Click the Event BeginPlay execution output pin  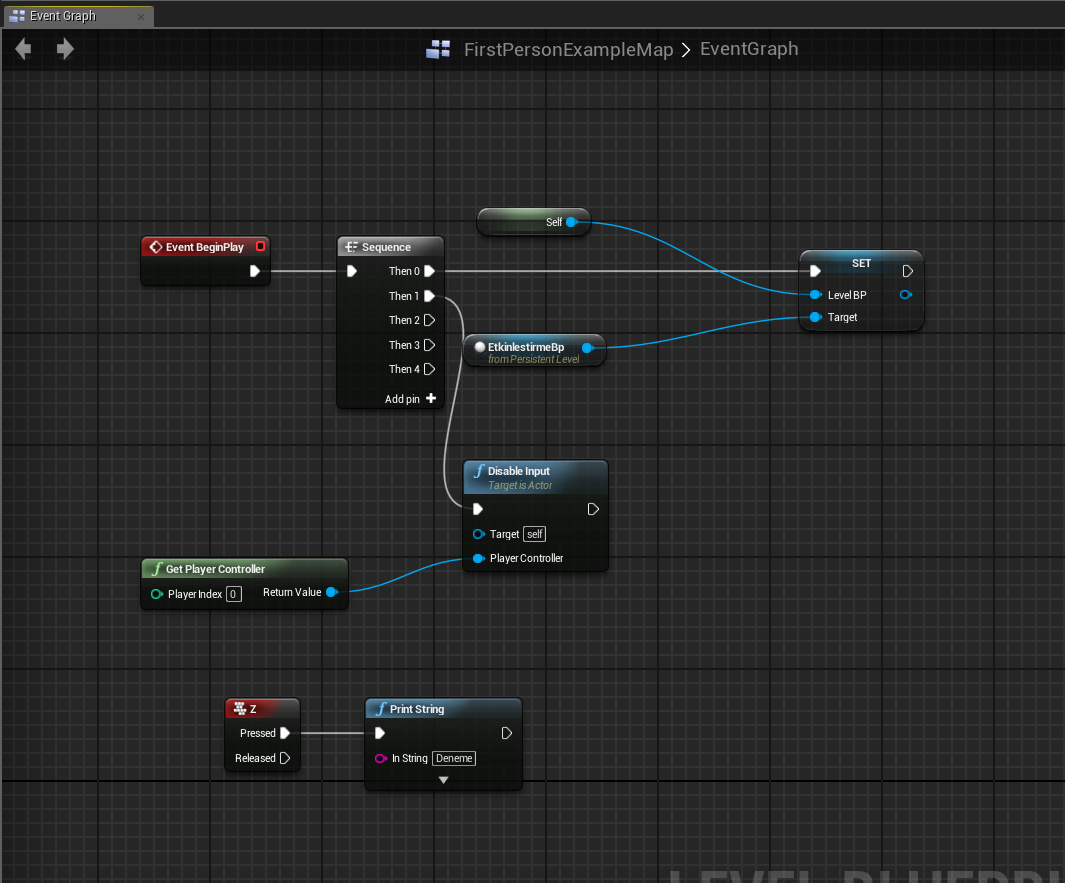click(x=255, y=271)
